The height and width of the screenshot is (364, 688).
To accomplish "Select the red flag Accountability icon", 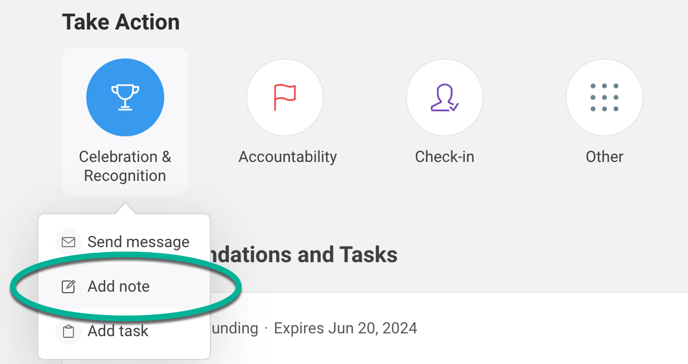I will pos(285,97).
